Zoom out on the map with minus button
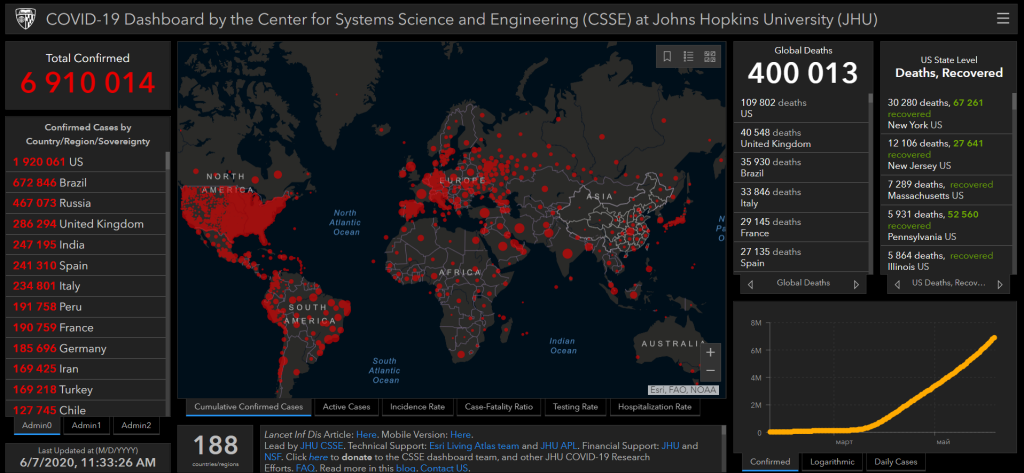This screenshot has height=473, width=1024. pyautogui.click(x=710, y=370)
